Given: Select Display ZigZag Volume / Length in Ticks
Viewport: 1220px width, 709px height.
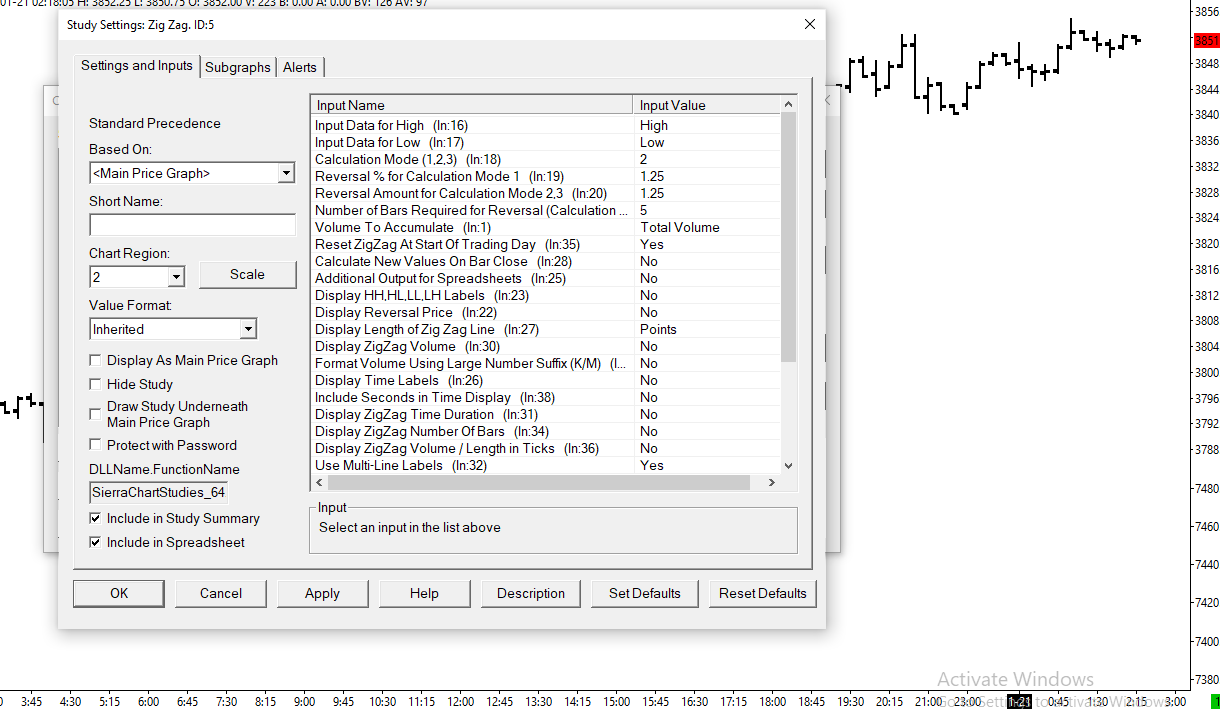Looking at the screenshot, I should (x=546, y=448).
